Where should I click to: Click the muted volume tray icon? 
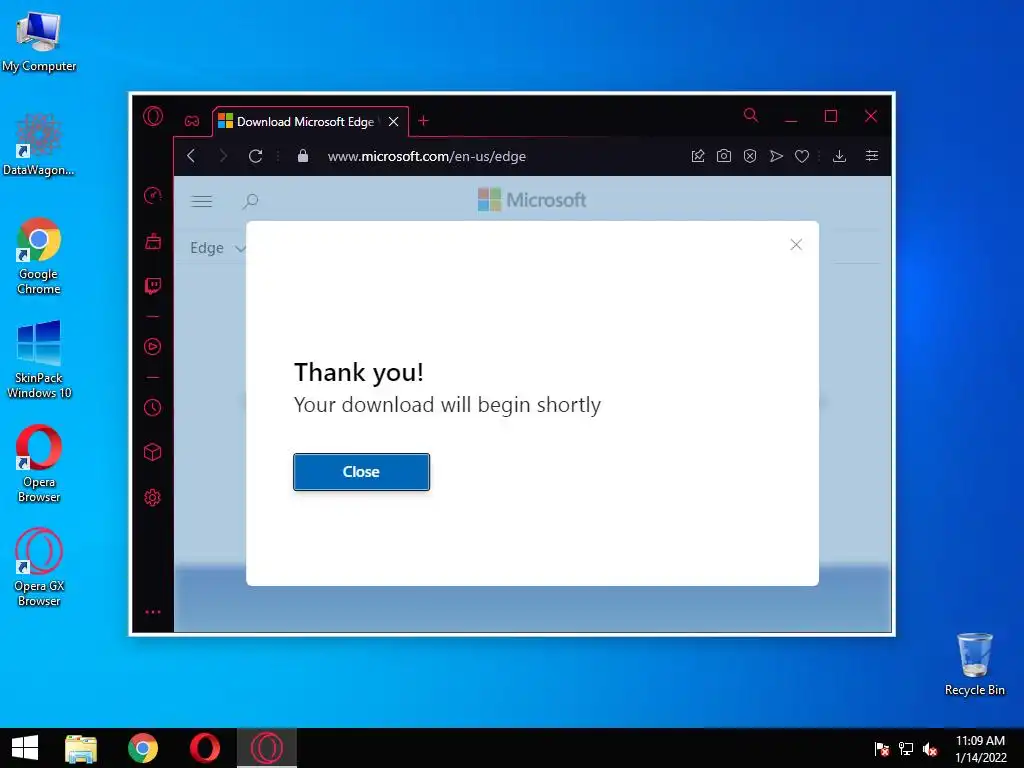coord(930,749)
